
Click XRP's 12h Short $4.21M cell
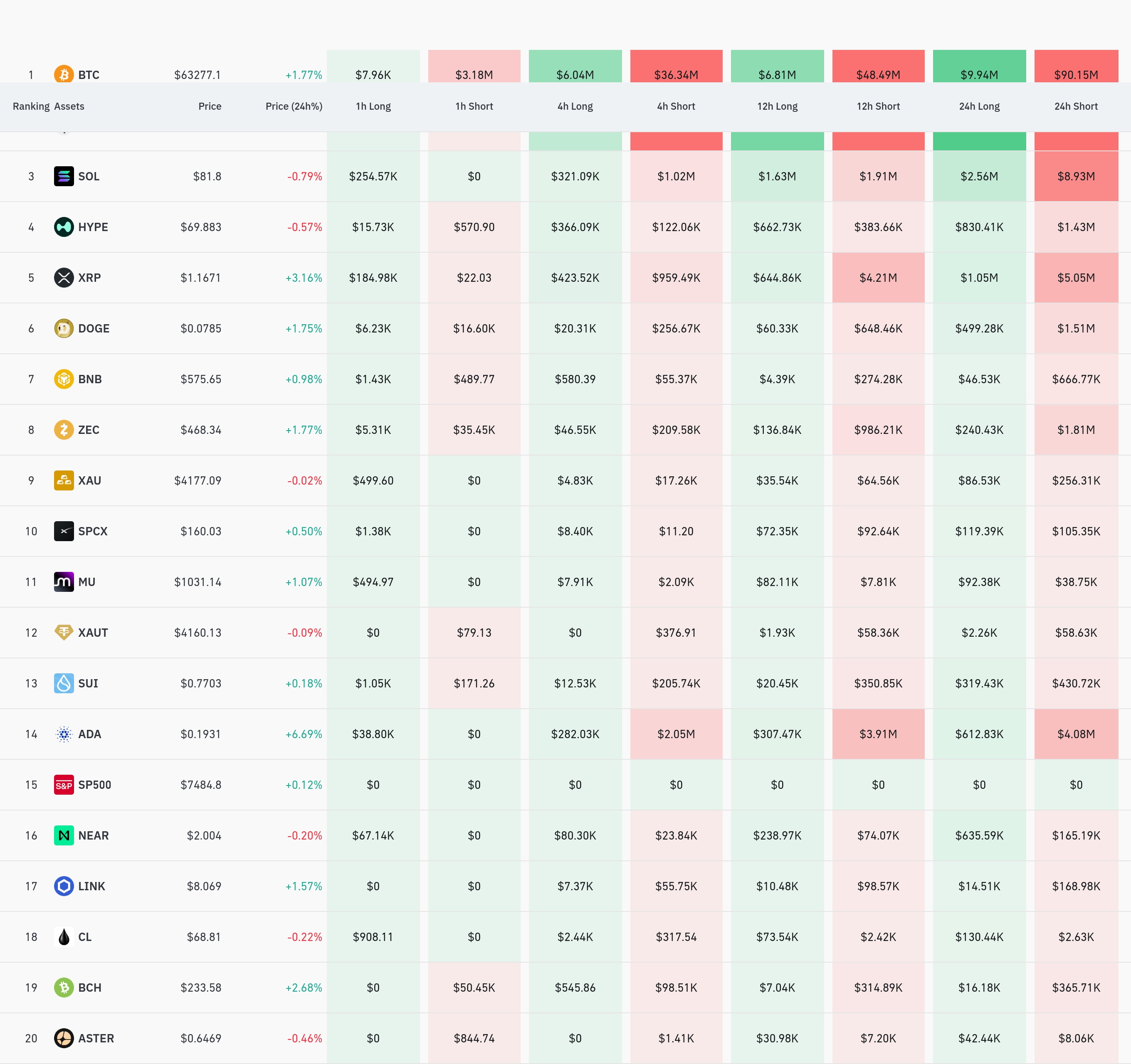[x=878, y=278]
